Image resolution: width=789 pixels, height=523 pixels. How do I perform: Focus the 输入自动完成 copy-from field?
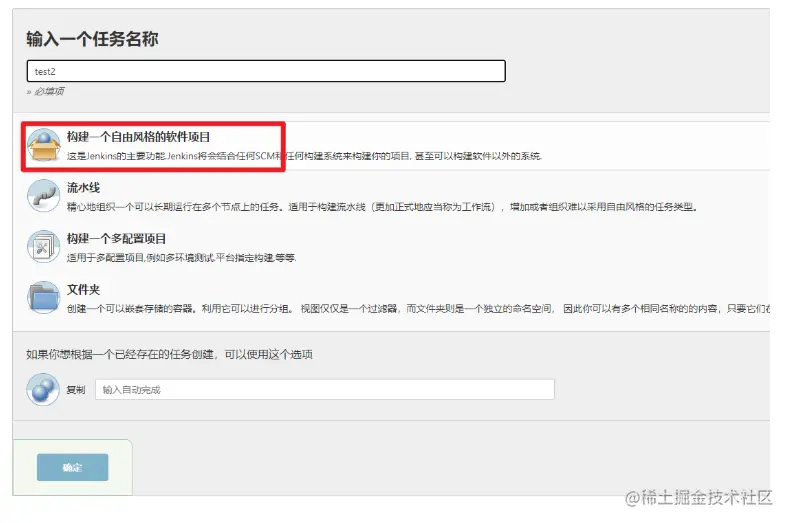(325, 390)
